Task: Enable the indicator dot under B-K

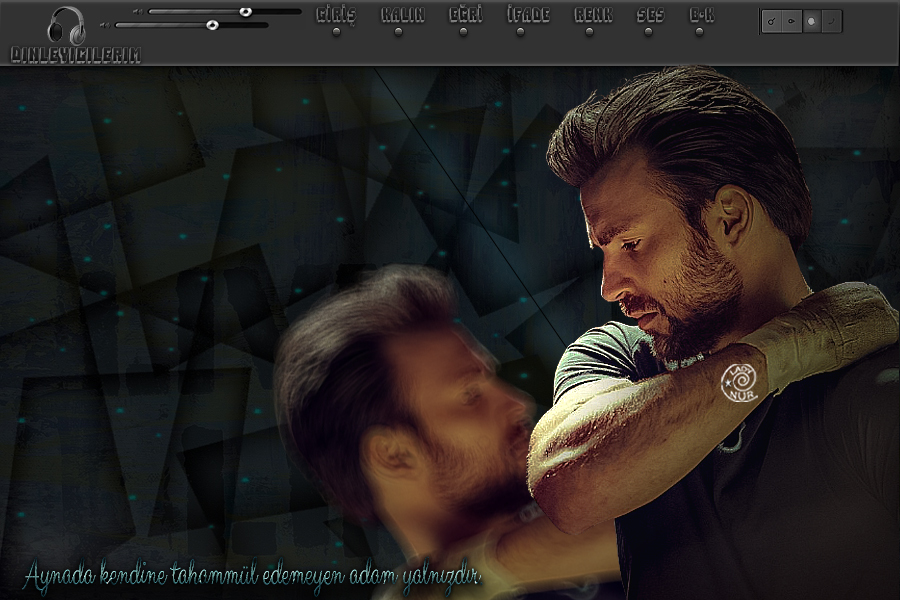Action: pos(700,32)
